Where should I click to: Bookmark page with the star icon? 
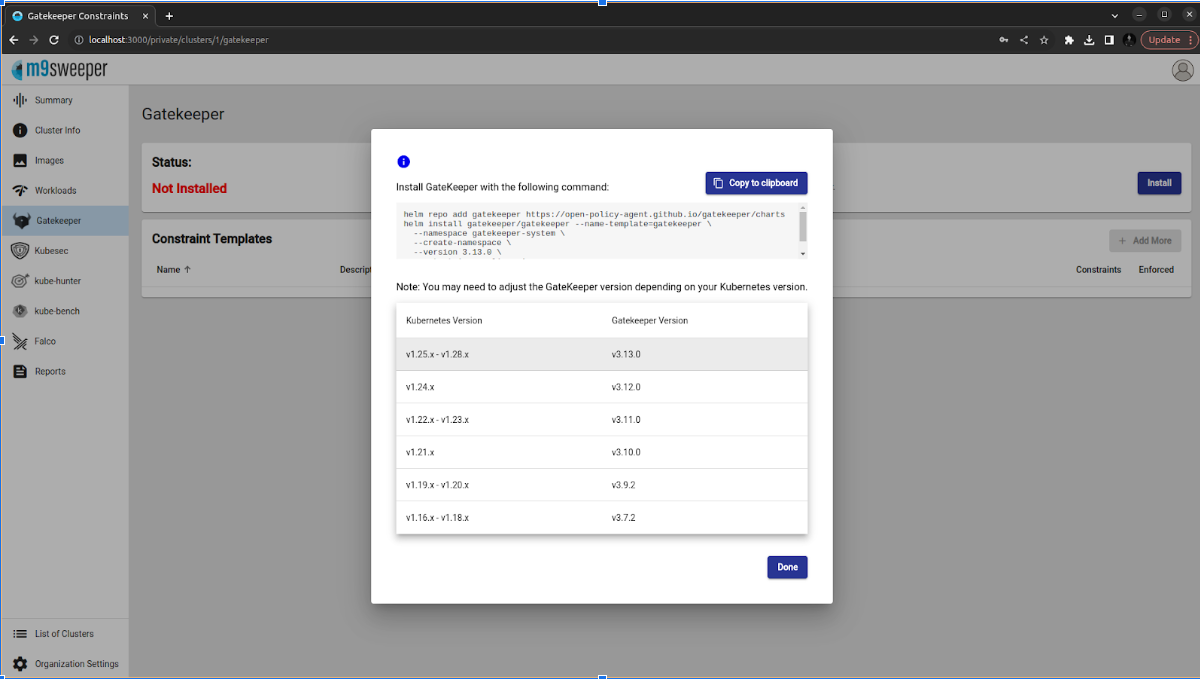[x=1044, y=40]
